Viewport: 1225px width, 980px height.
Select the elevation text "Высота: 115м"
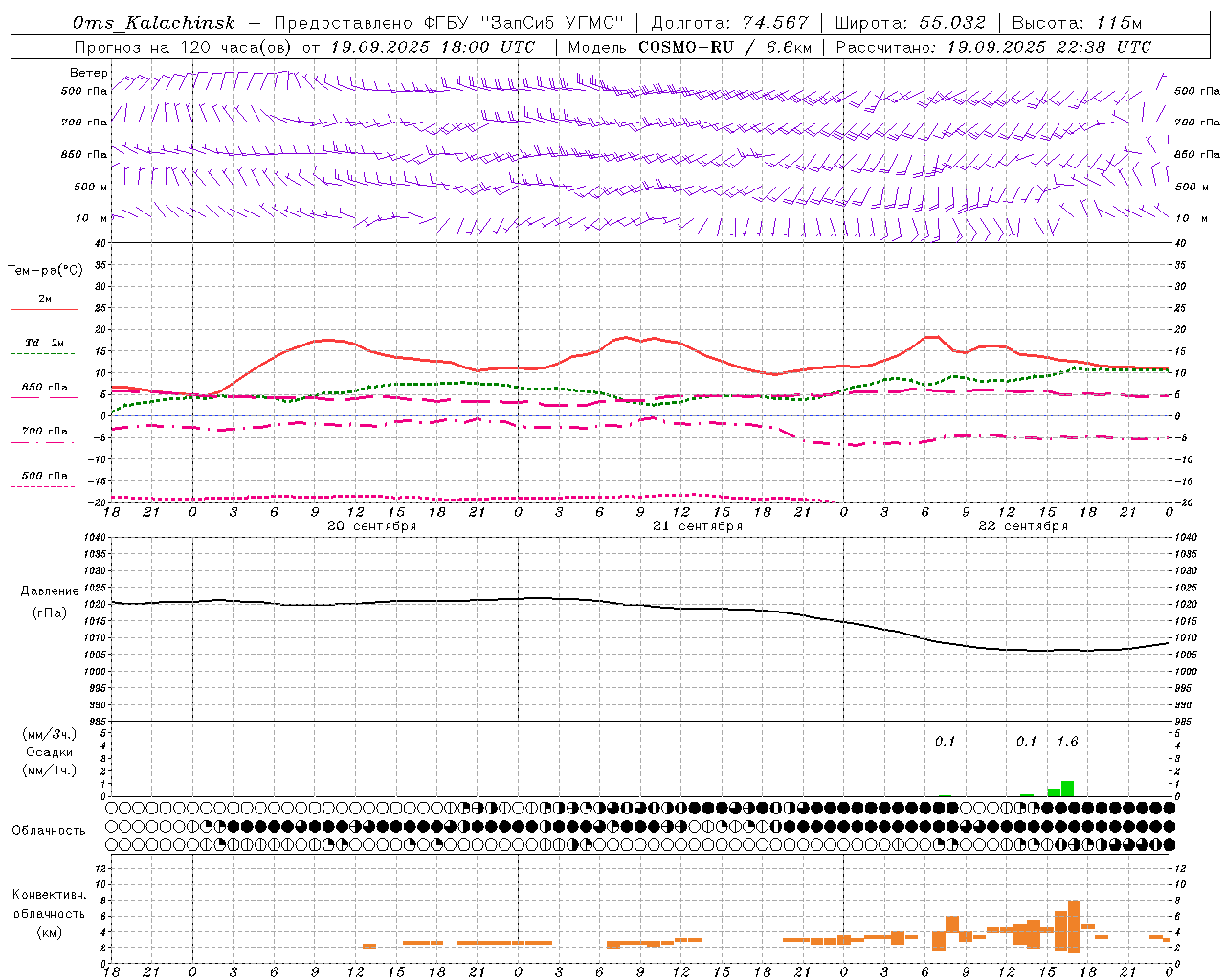coord(1078,23)
